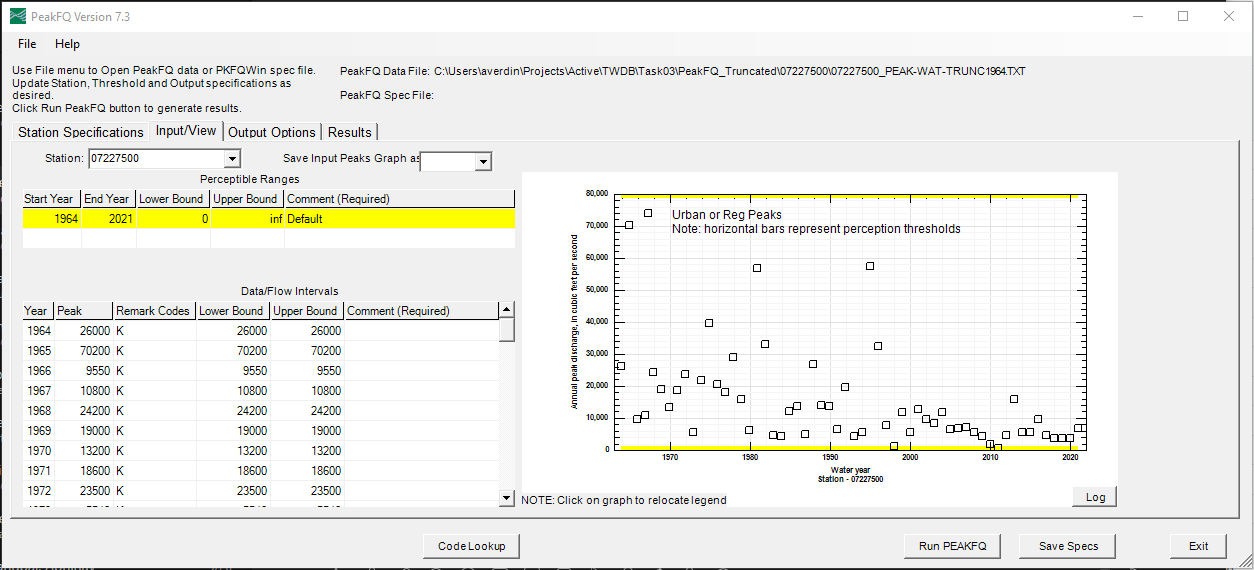This screenshot has height=570, width=1254.
Task: Go to the Results tab
Action: click(x=350, y=132)
